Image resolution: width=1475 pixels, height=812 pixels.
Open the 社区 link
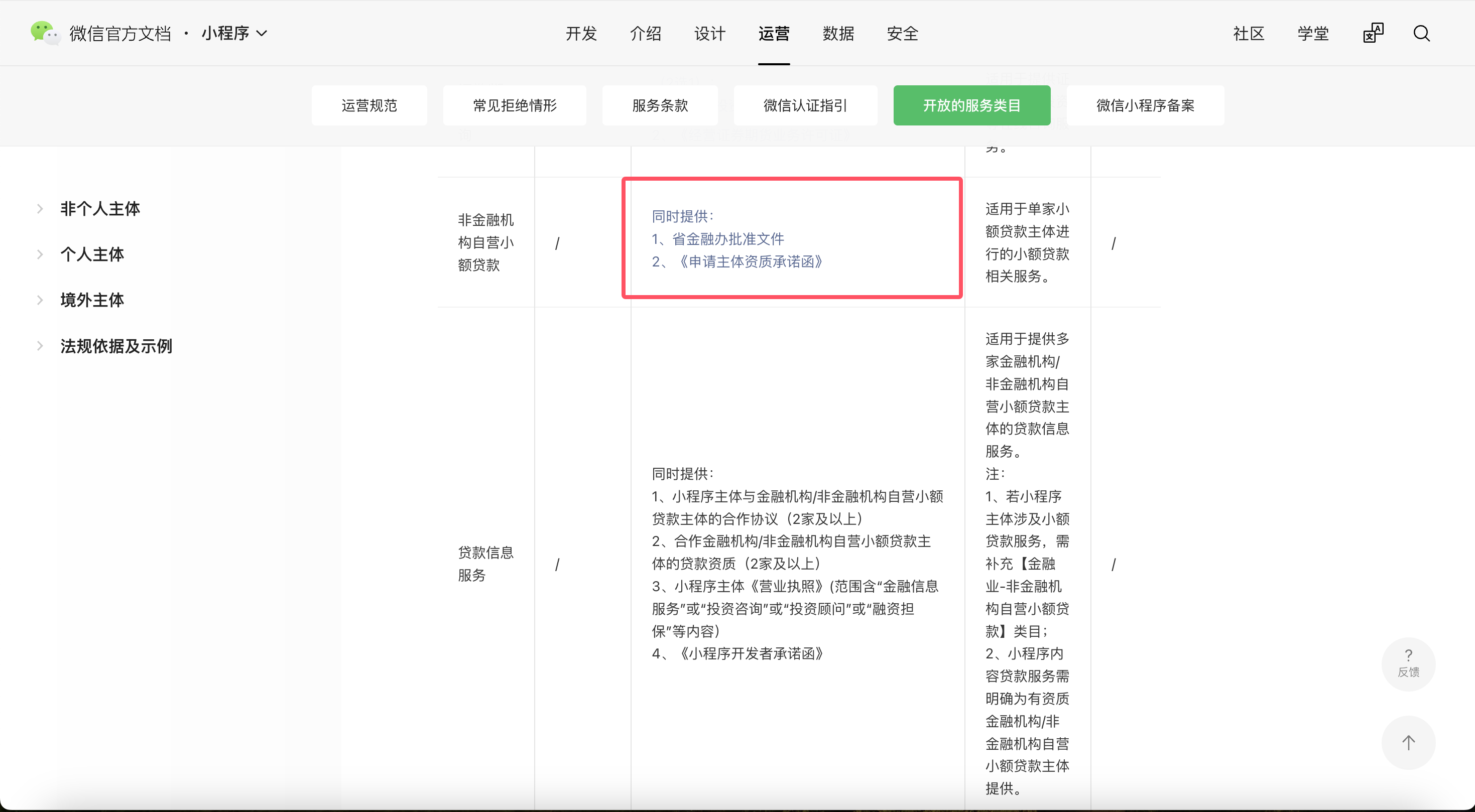[x=1249, y=33]
